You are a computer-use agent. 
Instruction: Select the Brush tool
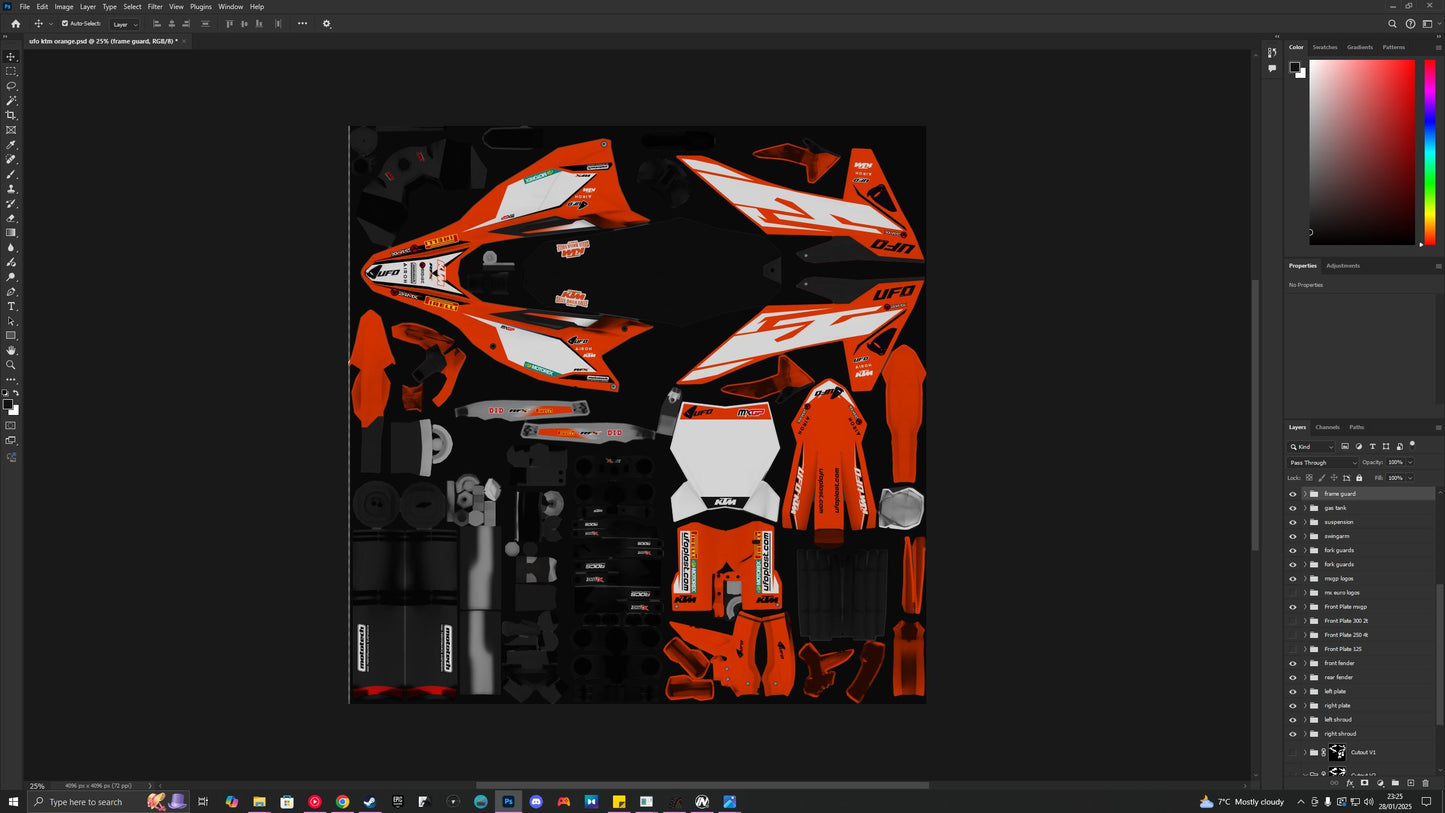(11, 173)
